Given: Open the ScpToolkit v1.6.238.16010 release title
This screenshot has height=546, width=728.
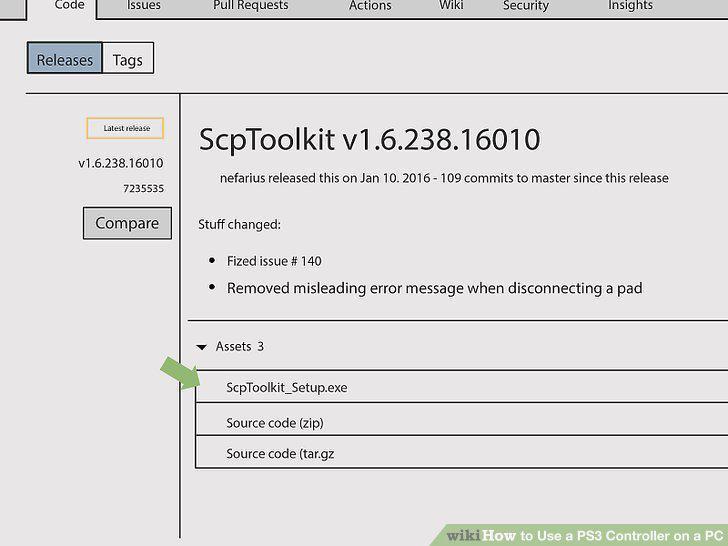Looking at the screenshot, I should coord(370,139).
